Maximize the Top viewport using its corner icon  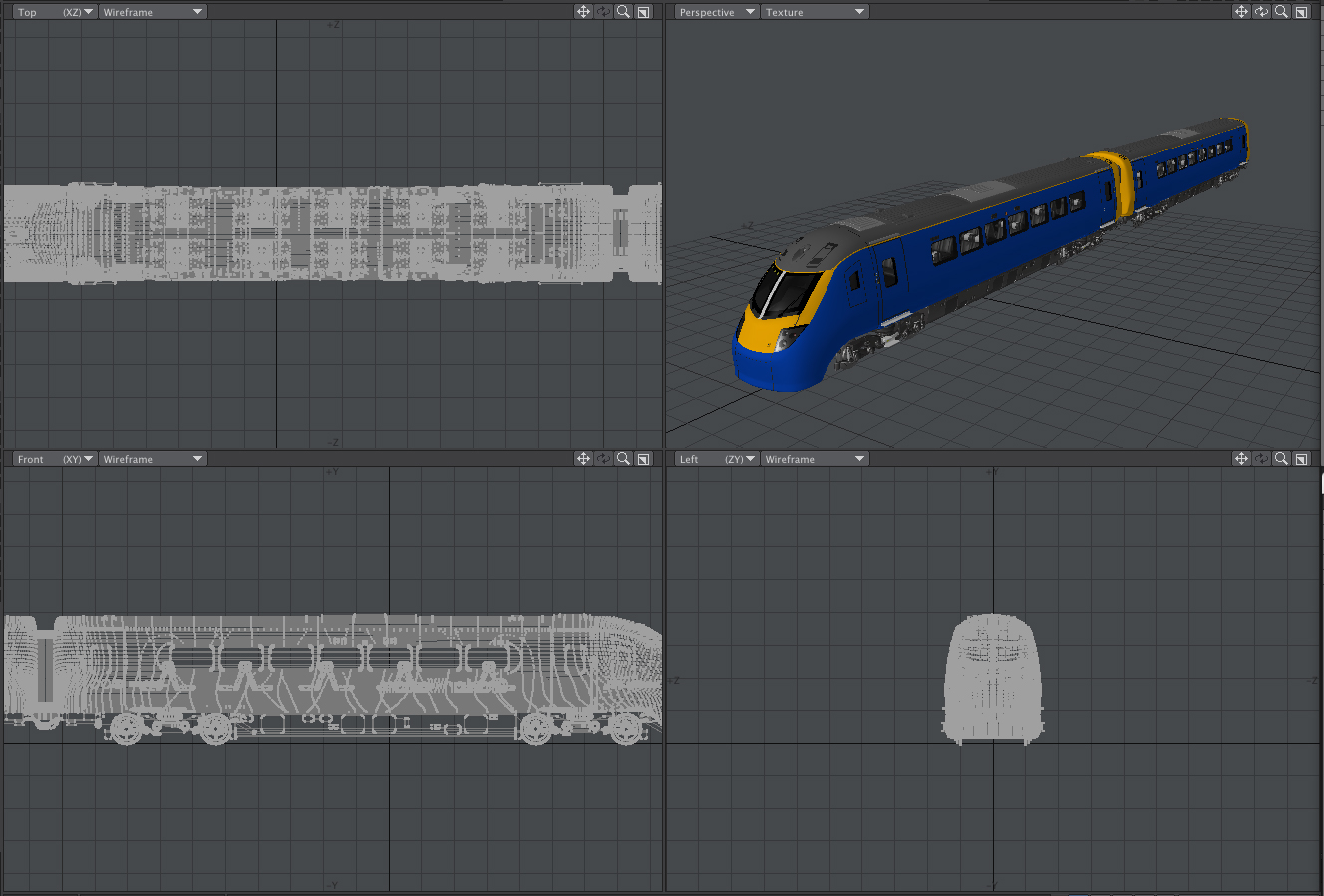click(x=643, y=11)
